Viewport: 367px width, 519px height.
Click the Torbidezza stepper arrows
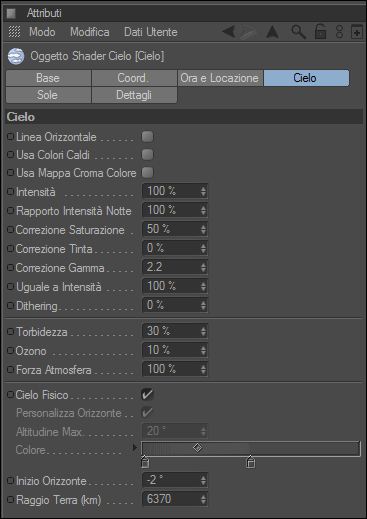pyautogui.click(x=203, y=331)
